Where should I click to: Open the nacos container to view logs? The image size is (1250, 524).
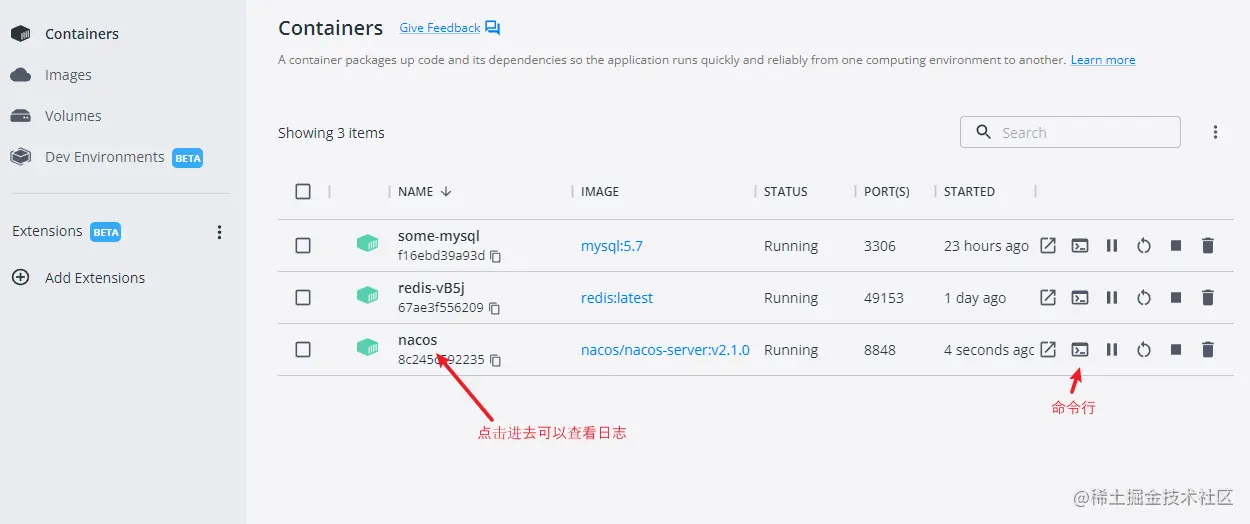(x=418, y=340)
